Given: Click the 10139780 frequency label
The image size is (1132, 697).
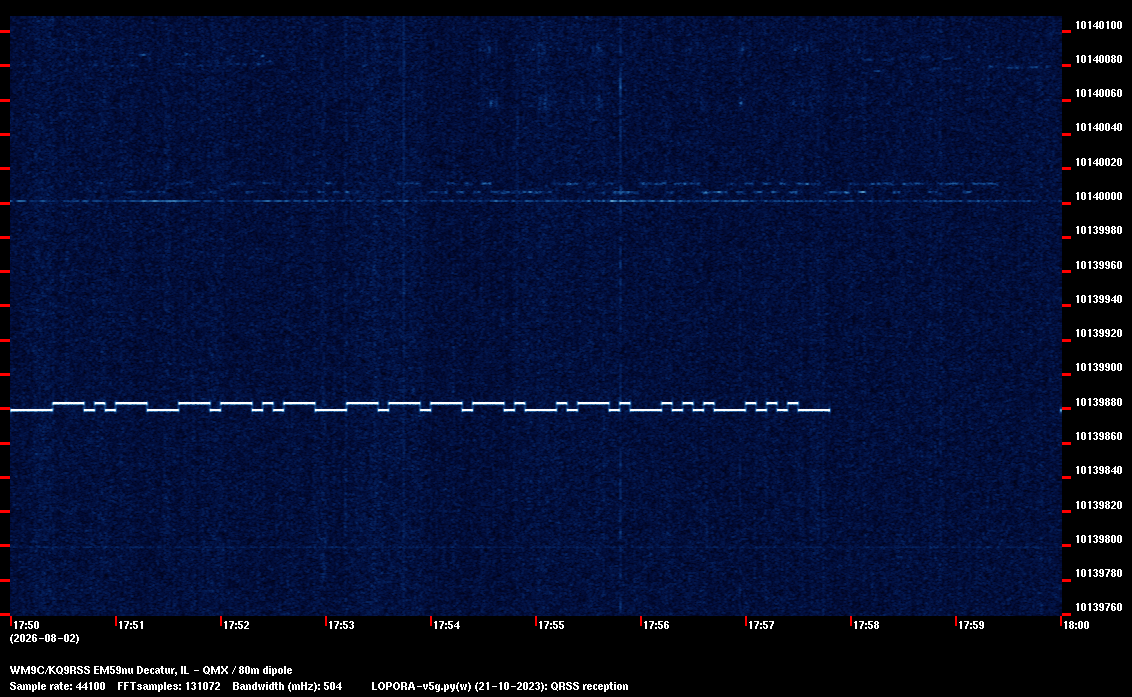Looking at the screenshot, I should pos(1098,573).
